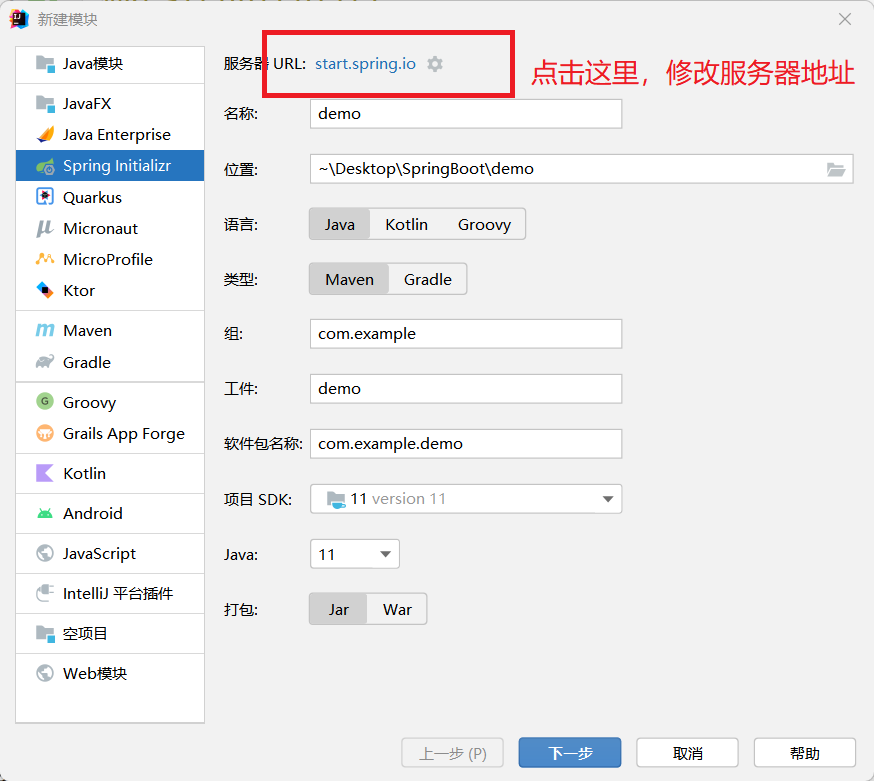Click the 上一步 (P) button
874x781 pixels.
[x=452, y=753]
